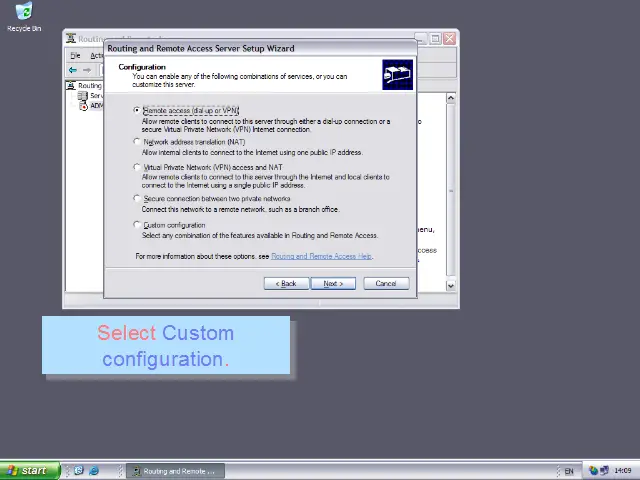The width and height of the screenshot is (640, 480).
Task: Click the Show Desktop Quick Launch icon
Action: coord(78,471)
